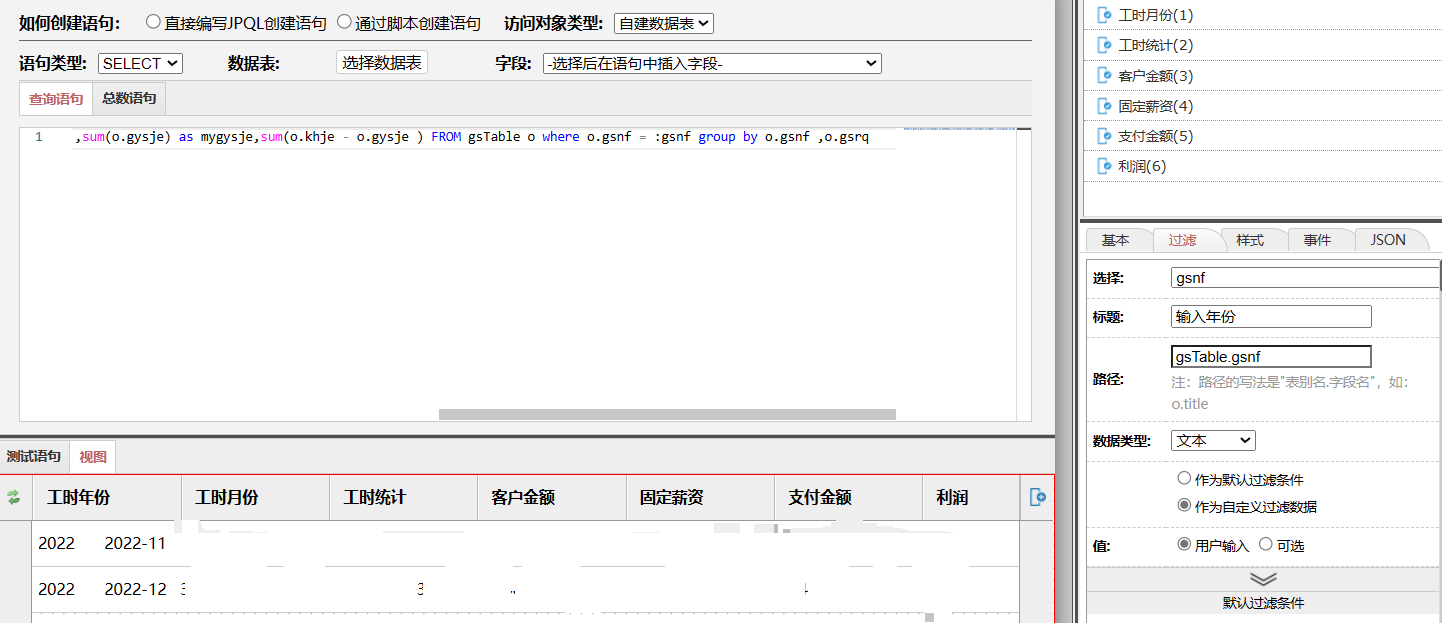Click the 支付金额 column header
This screenshot has height=623, width=1442.
coord(848,497)
